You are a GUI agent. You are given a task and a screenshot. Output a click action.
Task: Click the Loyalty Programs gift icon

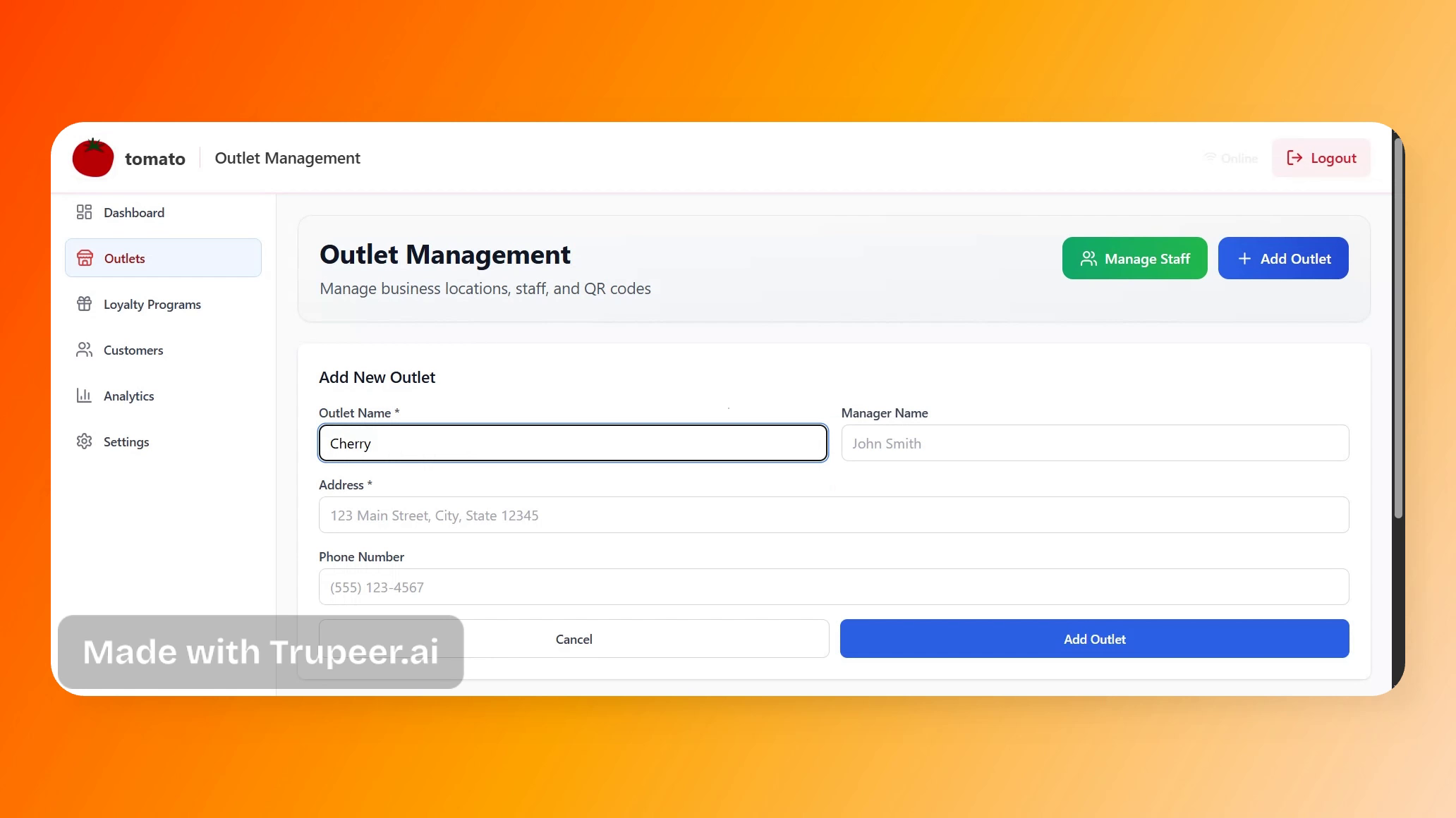pos(84,304)
